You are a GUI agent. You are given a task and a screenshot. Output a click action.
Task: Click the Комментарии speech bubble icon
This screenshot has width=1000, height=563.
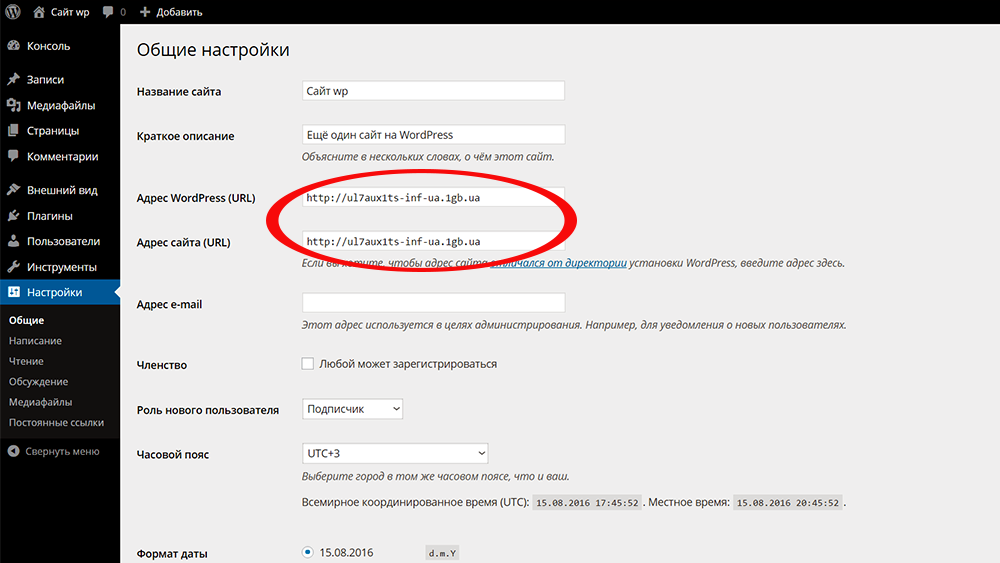pyautogui.click(x=13, y=156)
